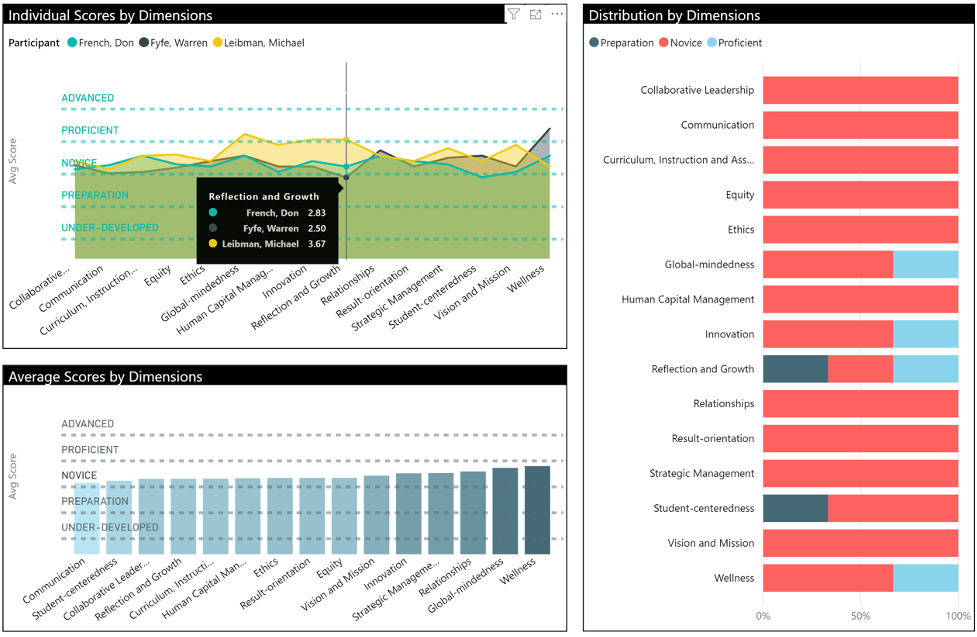The width and height of the screenshot is (977, 637).
Task: Click the Wellness bar in Average Scores chart
Action: [x=537, y=509]
